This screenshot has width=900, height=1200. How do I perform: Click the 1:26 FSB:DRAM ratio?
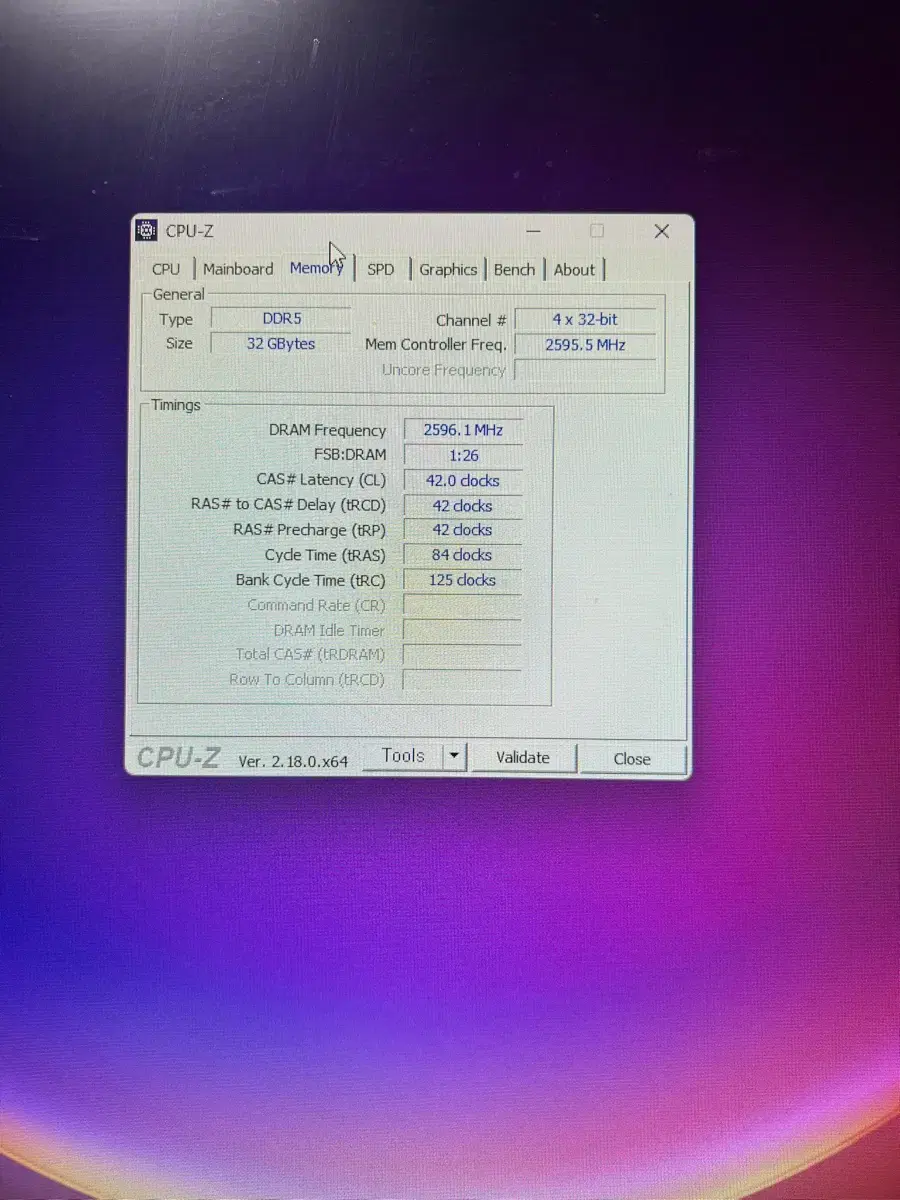tap(463, 455)
